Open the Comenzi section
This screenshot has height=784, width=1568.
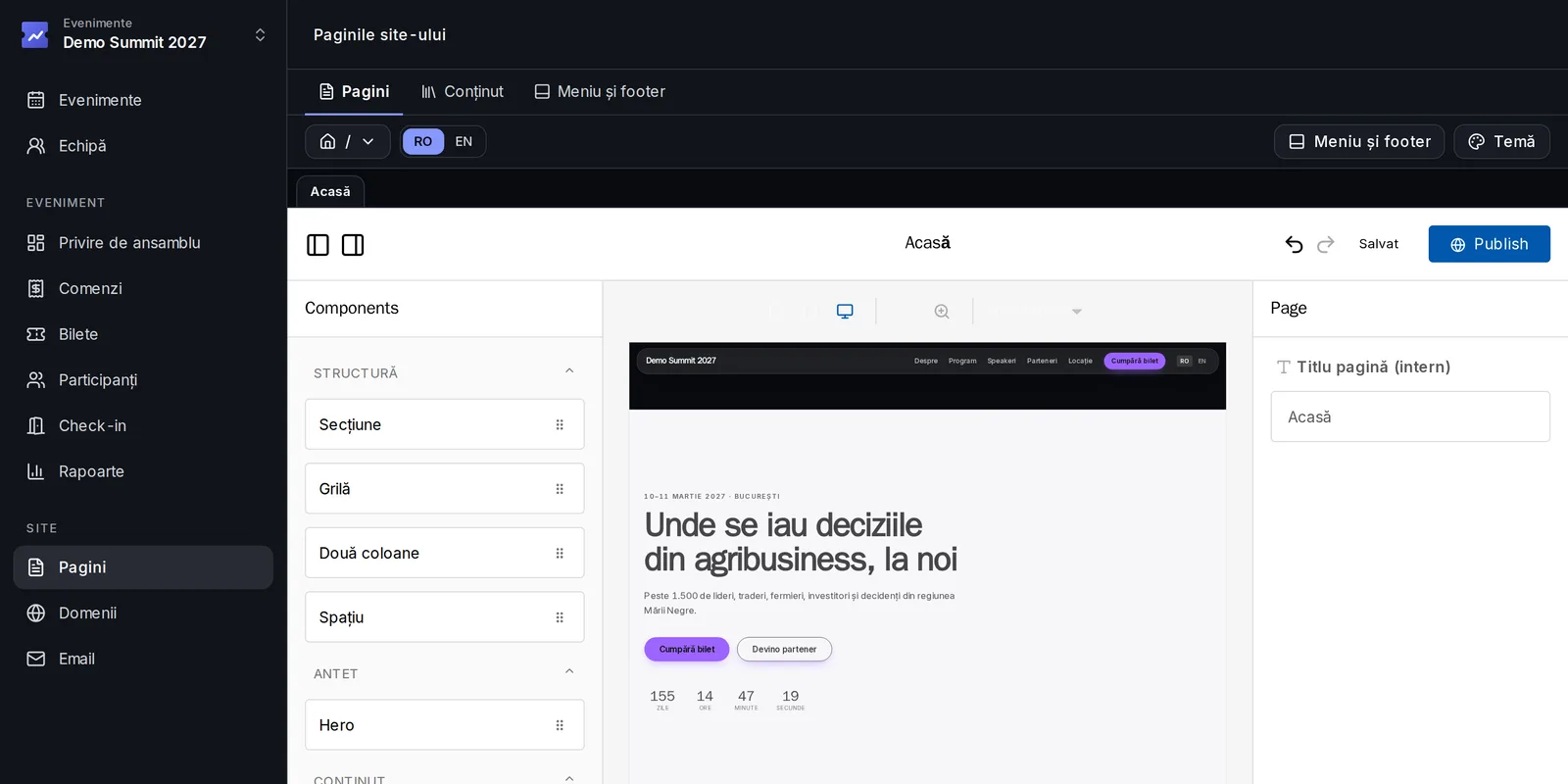click(x=143, y=288)
